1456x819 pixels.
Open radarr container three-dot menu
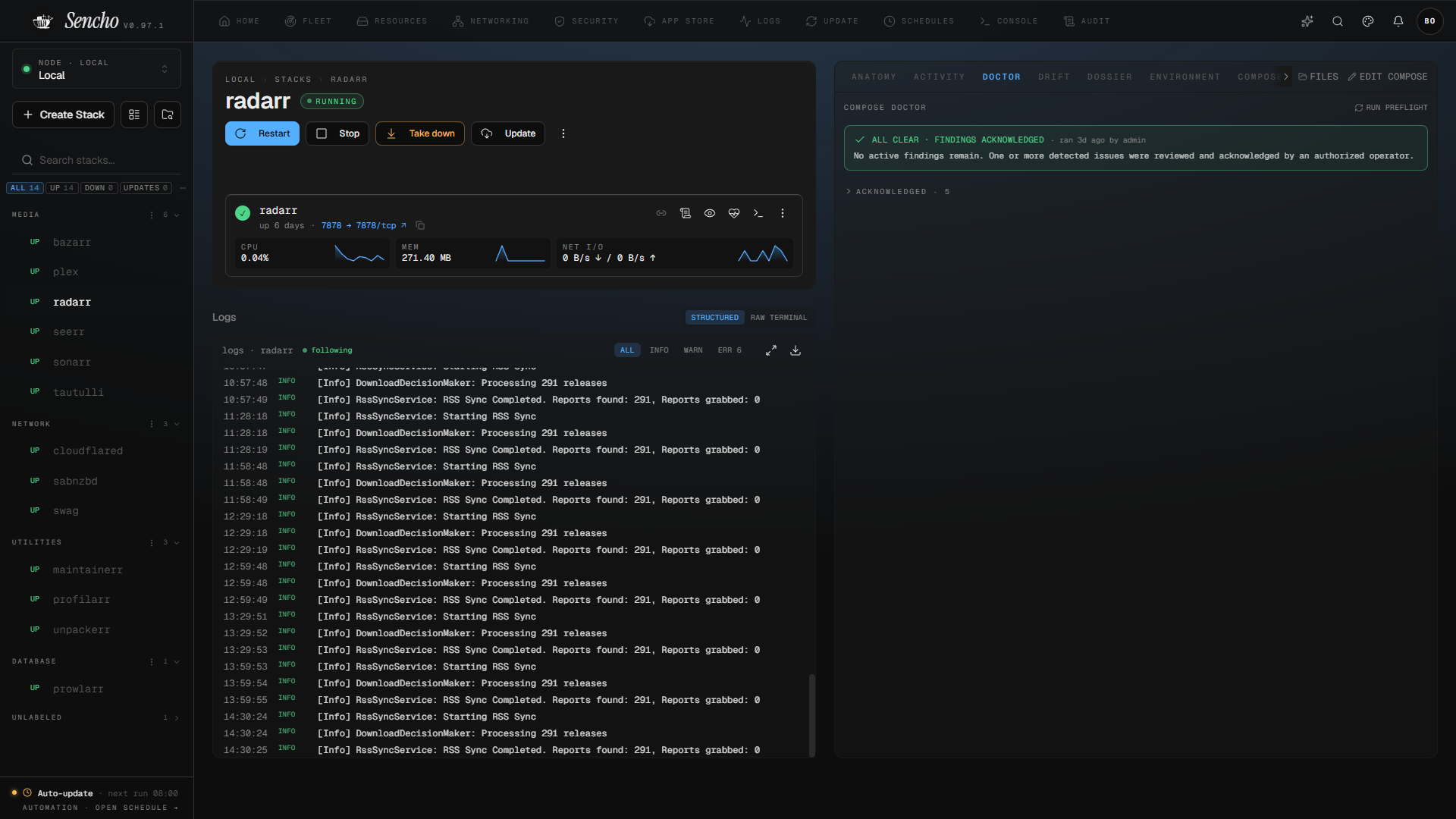(x=783, y=213)
